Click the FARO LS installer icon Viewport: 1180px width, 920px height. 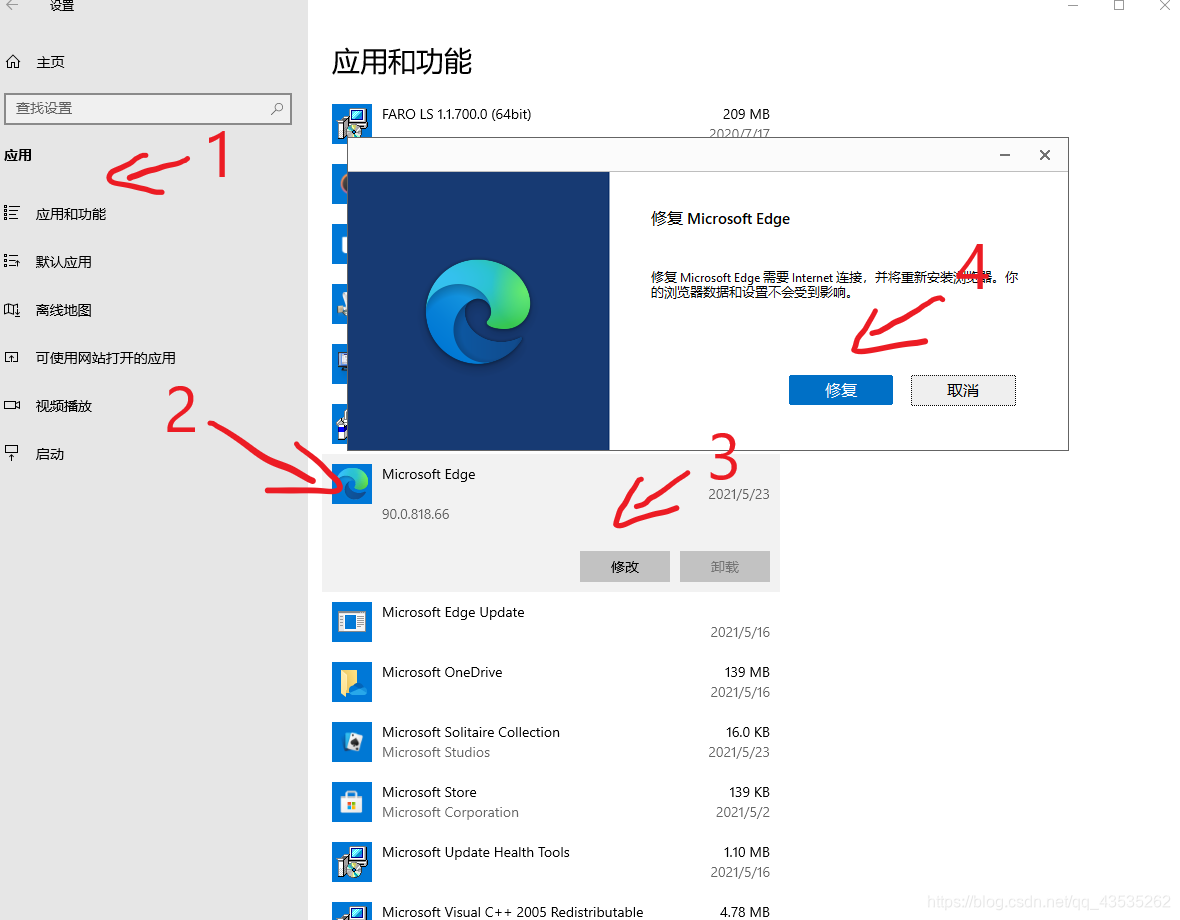[x=351, y=123]
